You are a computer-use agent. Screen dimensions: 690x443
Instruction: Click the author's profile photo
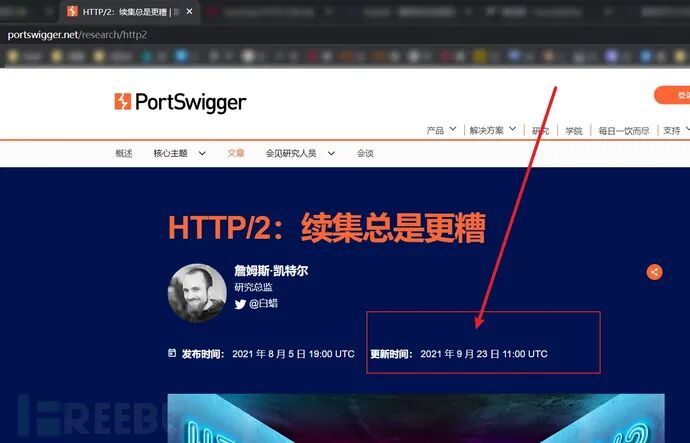point(197,293)
